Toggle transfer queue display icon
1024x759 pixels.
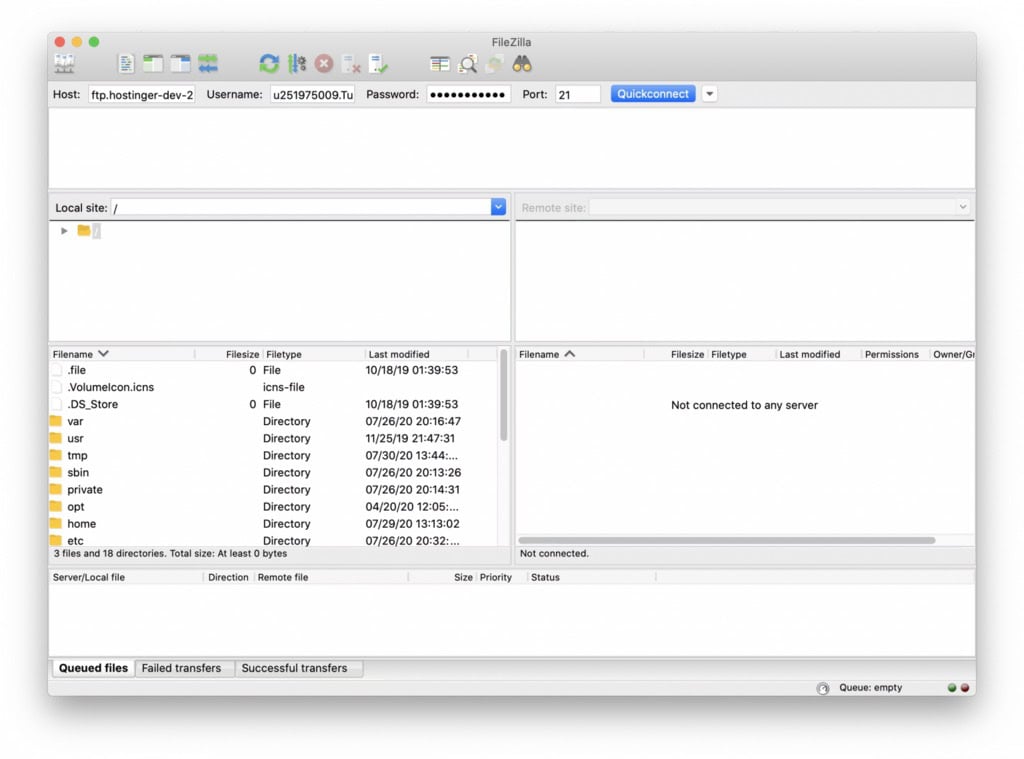(x=208, y=64)
